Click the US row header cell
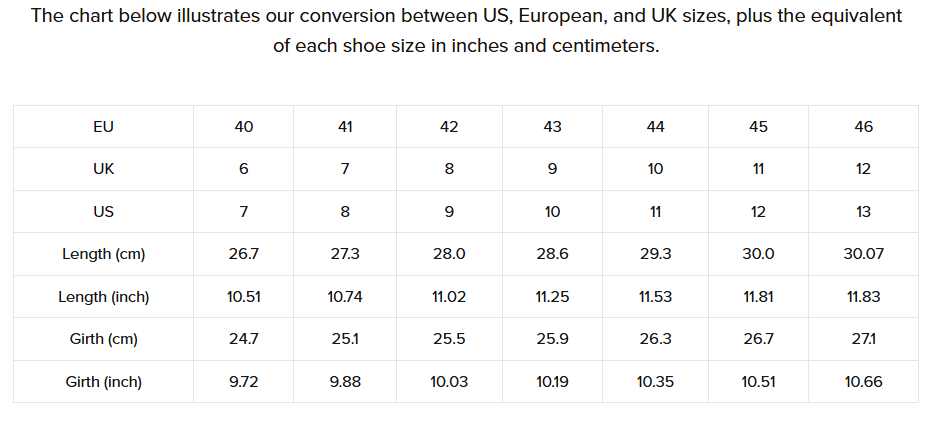 pos(103,212)
